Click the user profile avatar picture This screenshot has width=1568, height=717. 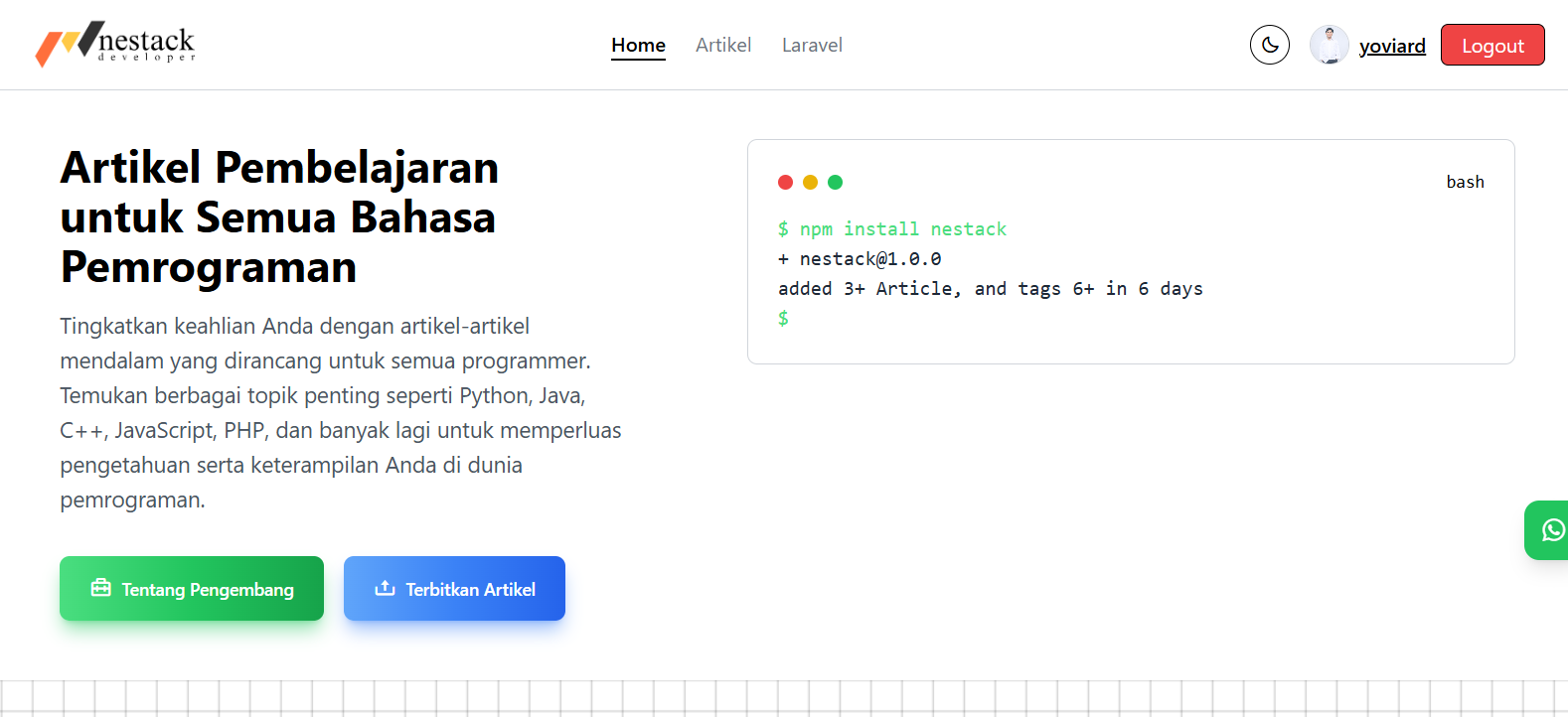(x=1329, y=45)
